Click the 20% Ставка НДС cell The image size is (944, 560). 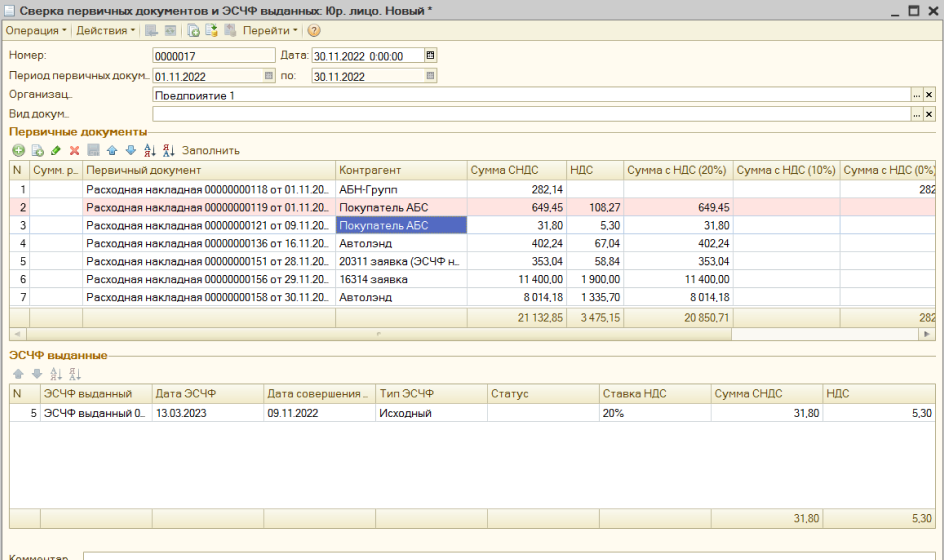655,413
